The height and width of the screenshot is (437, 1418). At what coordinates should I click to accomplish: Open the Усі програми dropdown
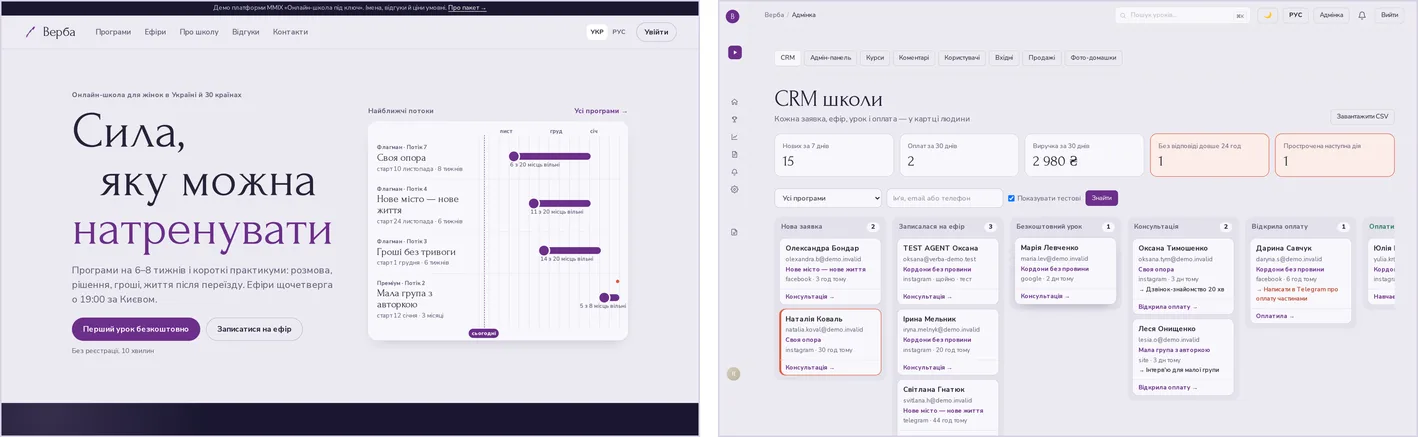click(x=828, y=198)
